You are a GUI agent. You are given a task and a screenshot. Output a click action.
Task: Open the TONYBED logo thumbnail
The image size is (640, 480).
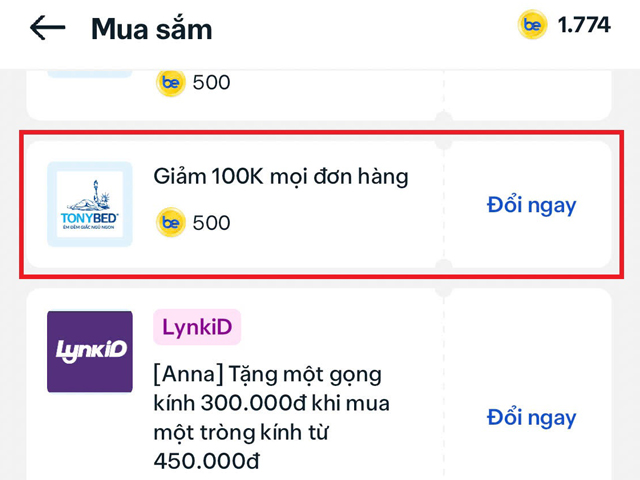pos(90,204)
